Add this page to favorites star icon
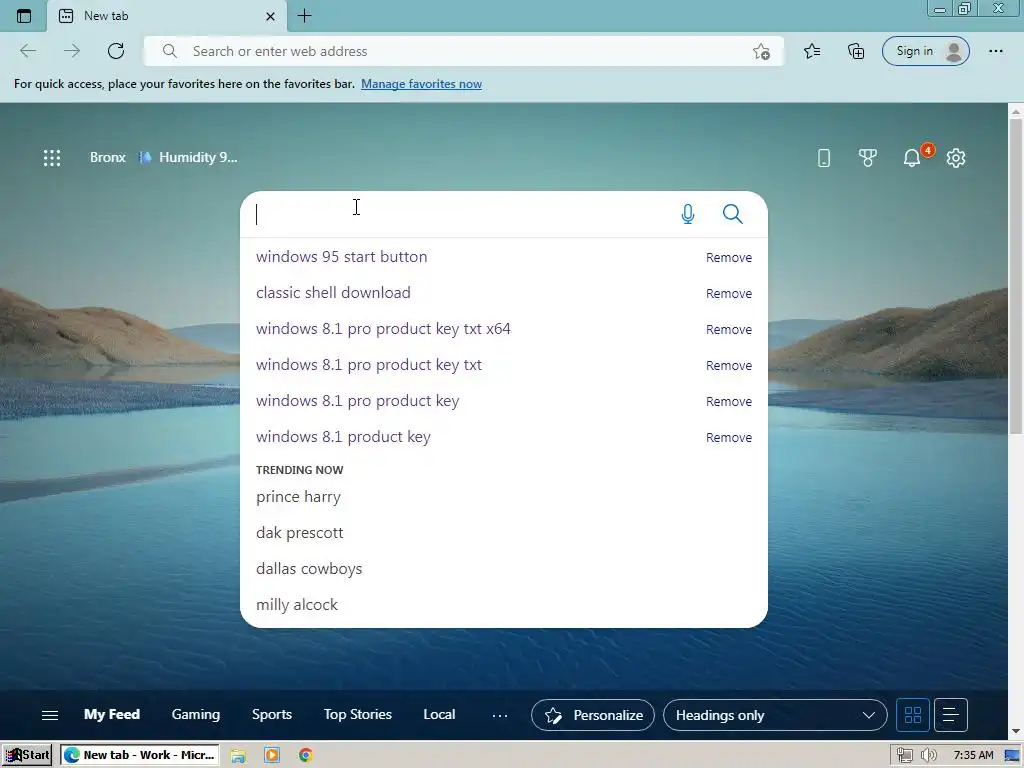This screenshot has height=768, width=1024. [x=761, y=52]
